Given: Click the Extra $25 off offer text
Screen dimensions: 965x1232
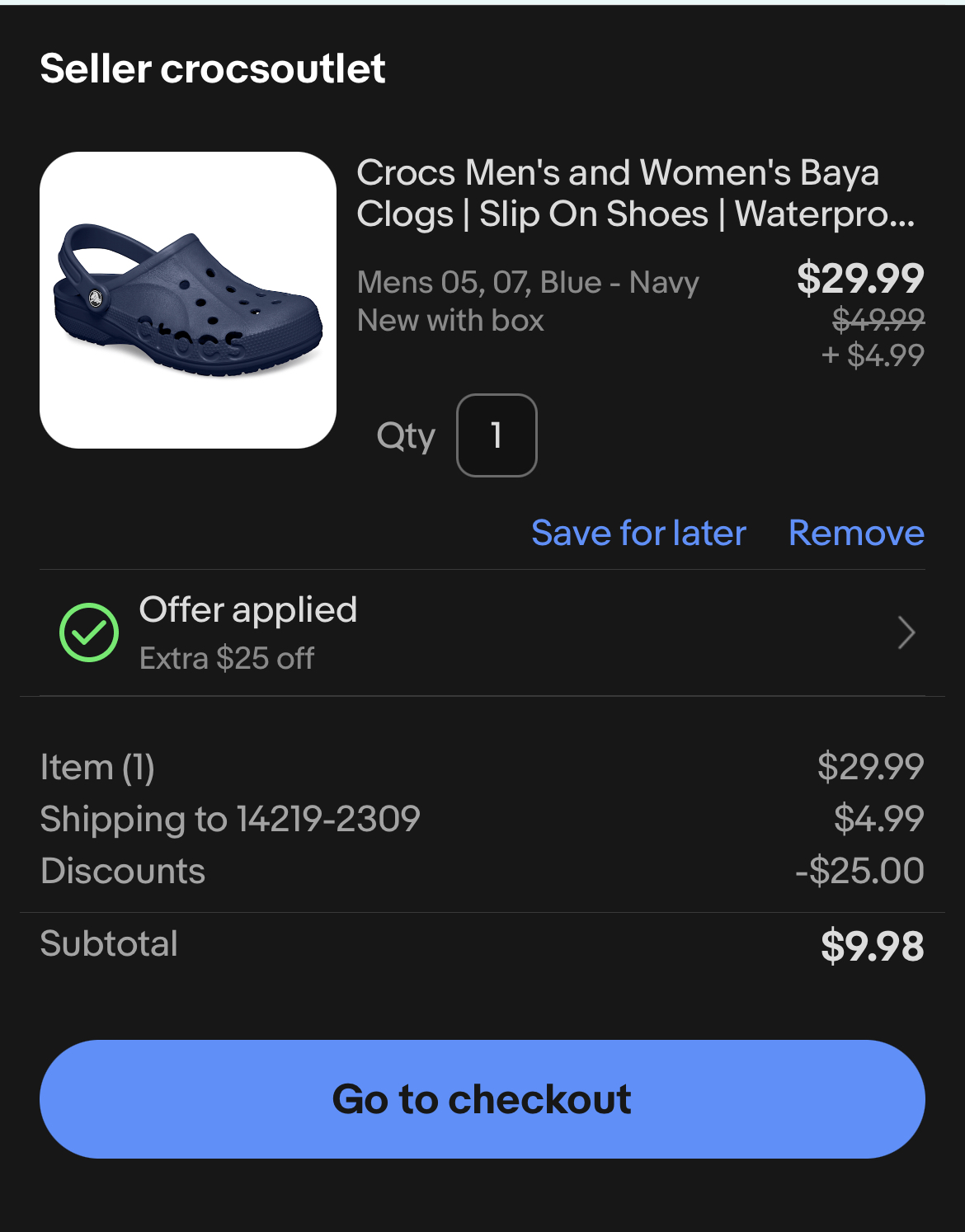Looking at the screenshot, I should pyautogui.click(x=227, y=658).
